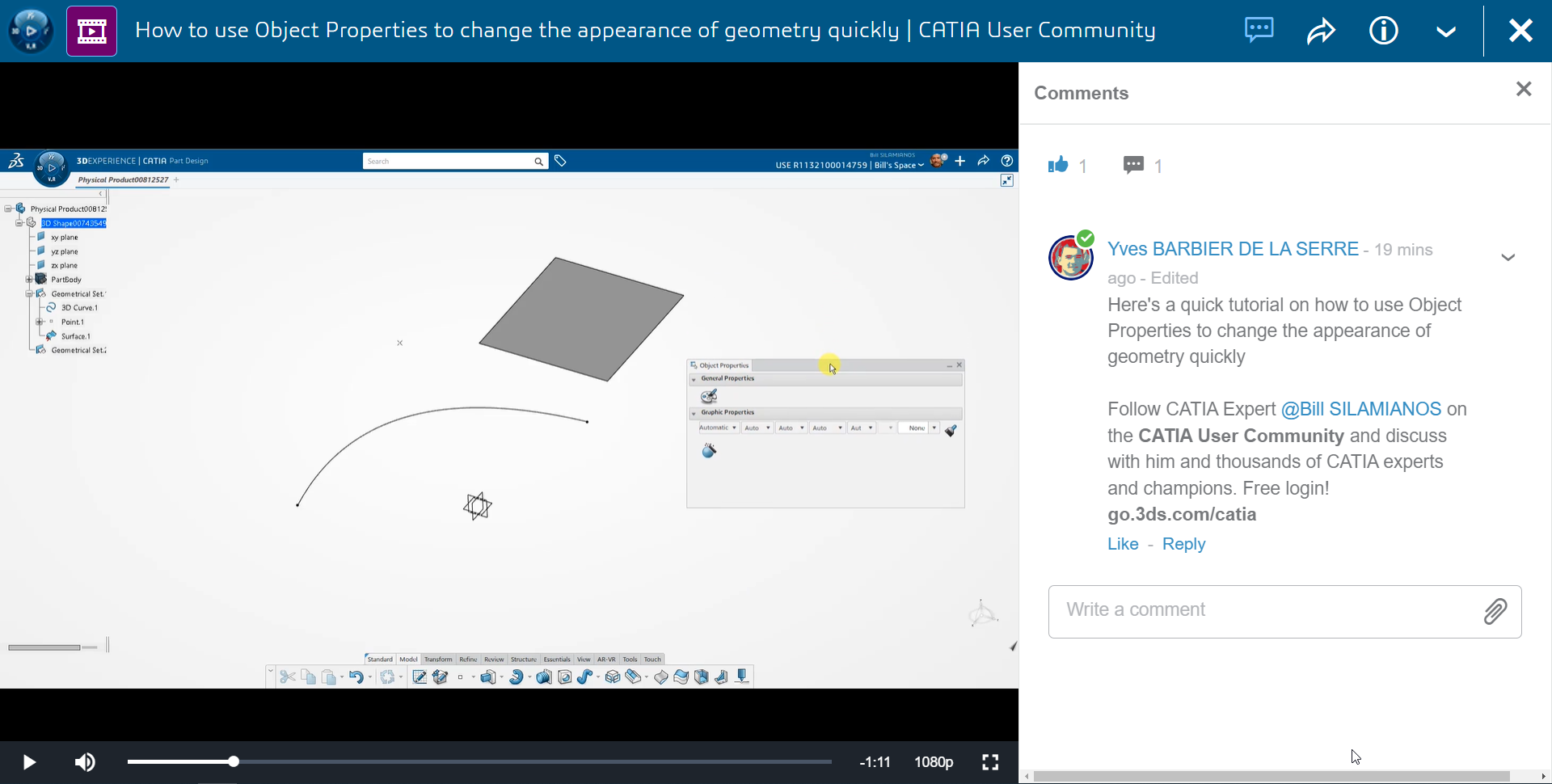Click the Share icon in the title bar
This screenshot has width=1552, height=784.
point(1320,31)
